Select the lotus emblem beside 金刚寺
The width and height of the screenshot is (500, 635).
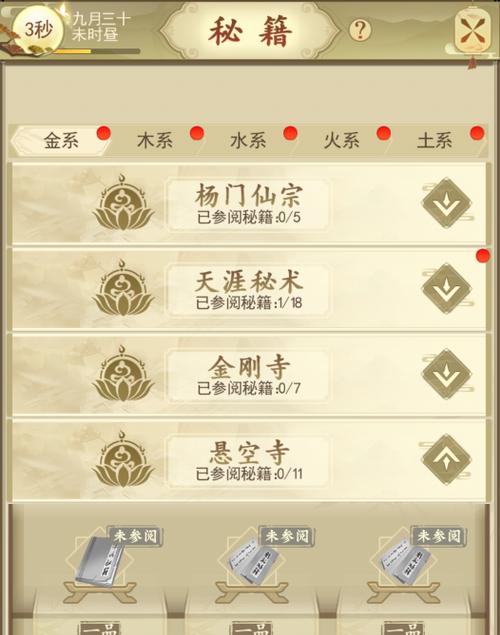click(123, 373)
